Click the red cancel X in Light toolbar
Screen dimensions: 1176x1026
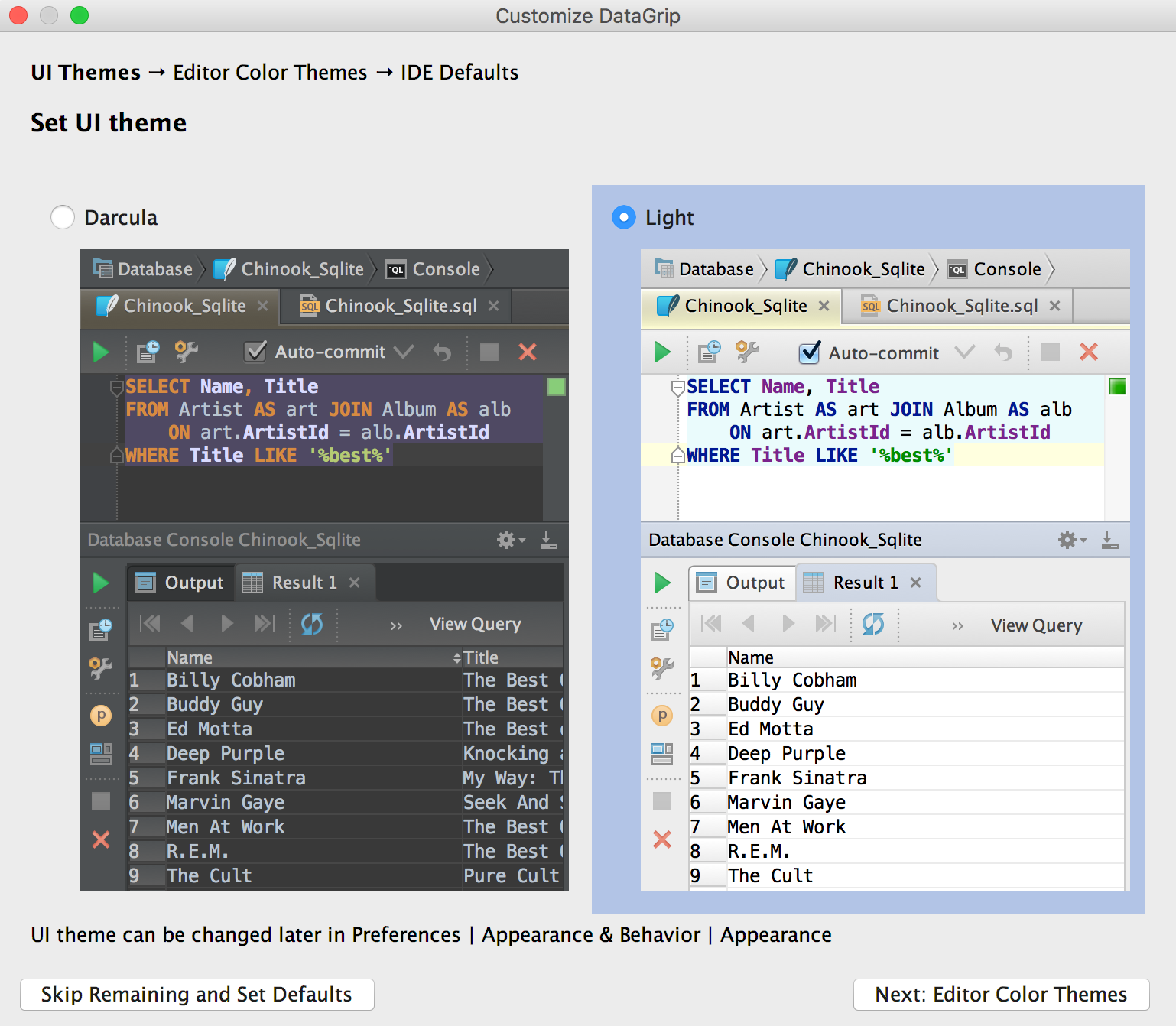(x=1089, y=352)
